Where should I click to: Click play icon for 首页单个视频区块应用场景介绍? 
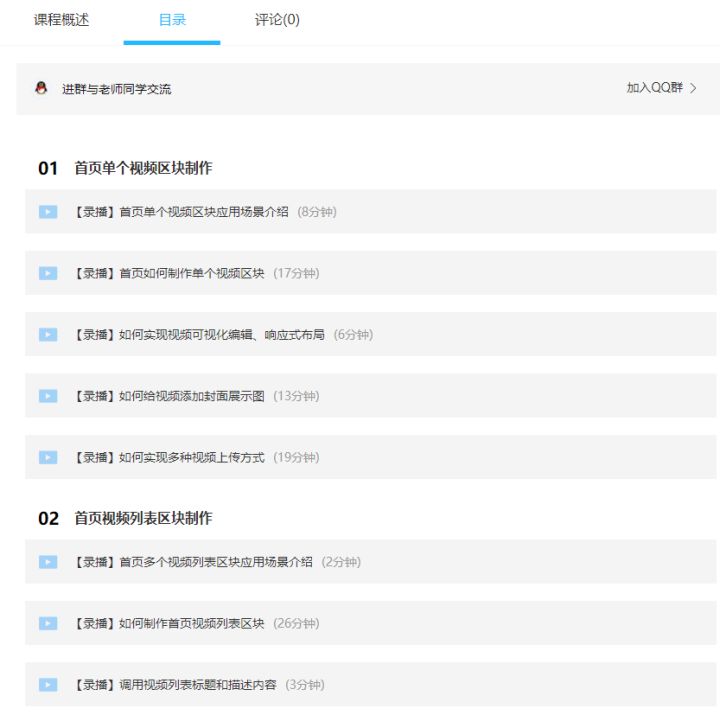click(x=48, y=211)
